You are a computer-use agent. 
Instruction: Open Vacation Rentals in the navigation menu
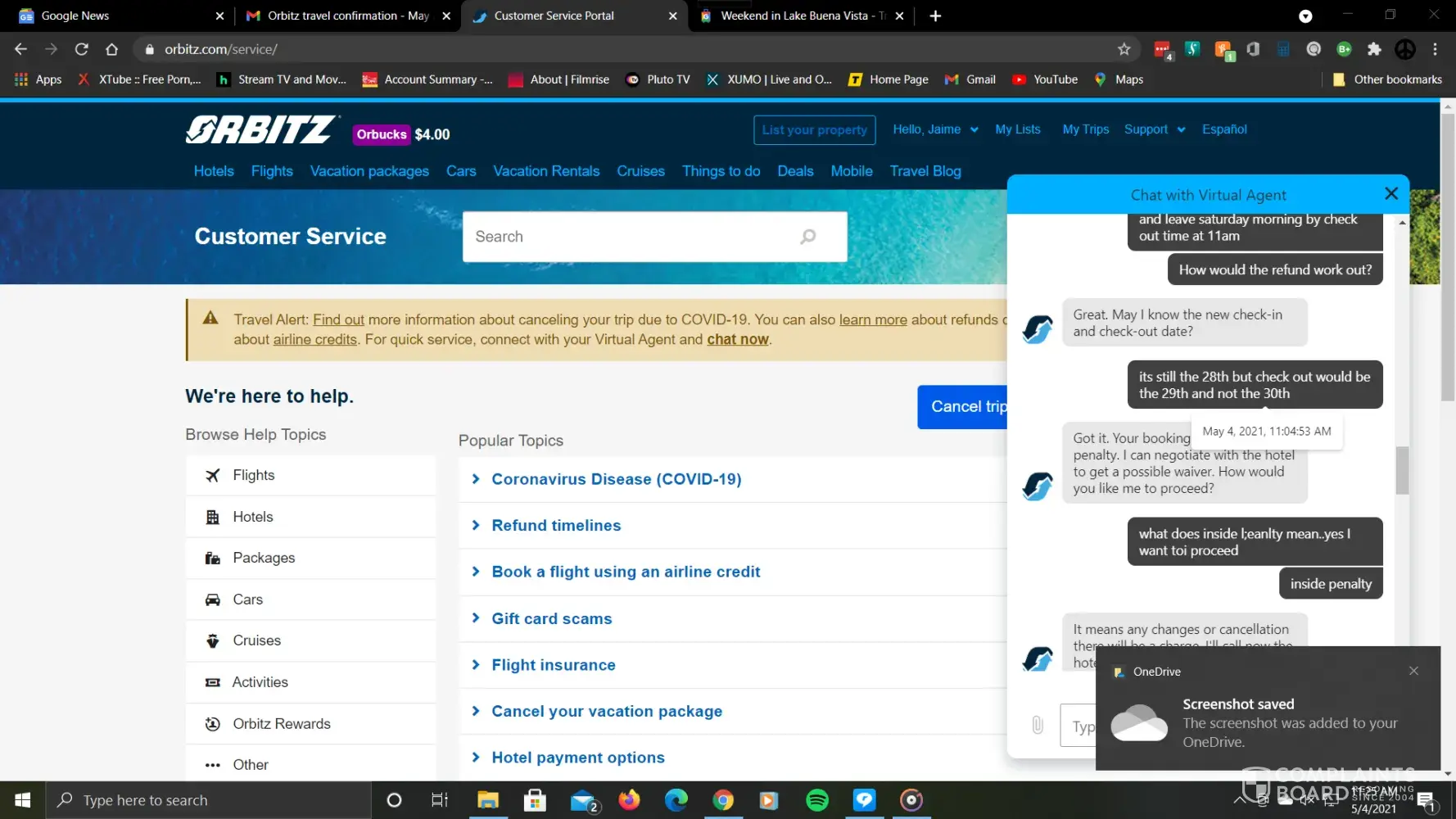click(546, 171)
